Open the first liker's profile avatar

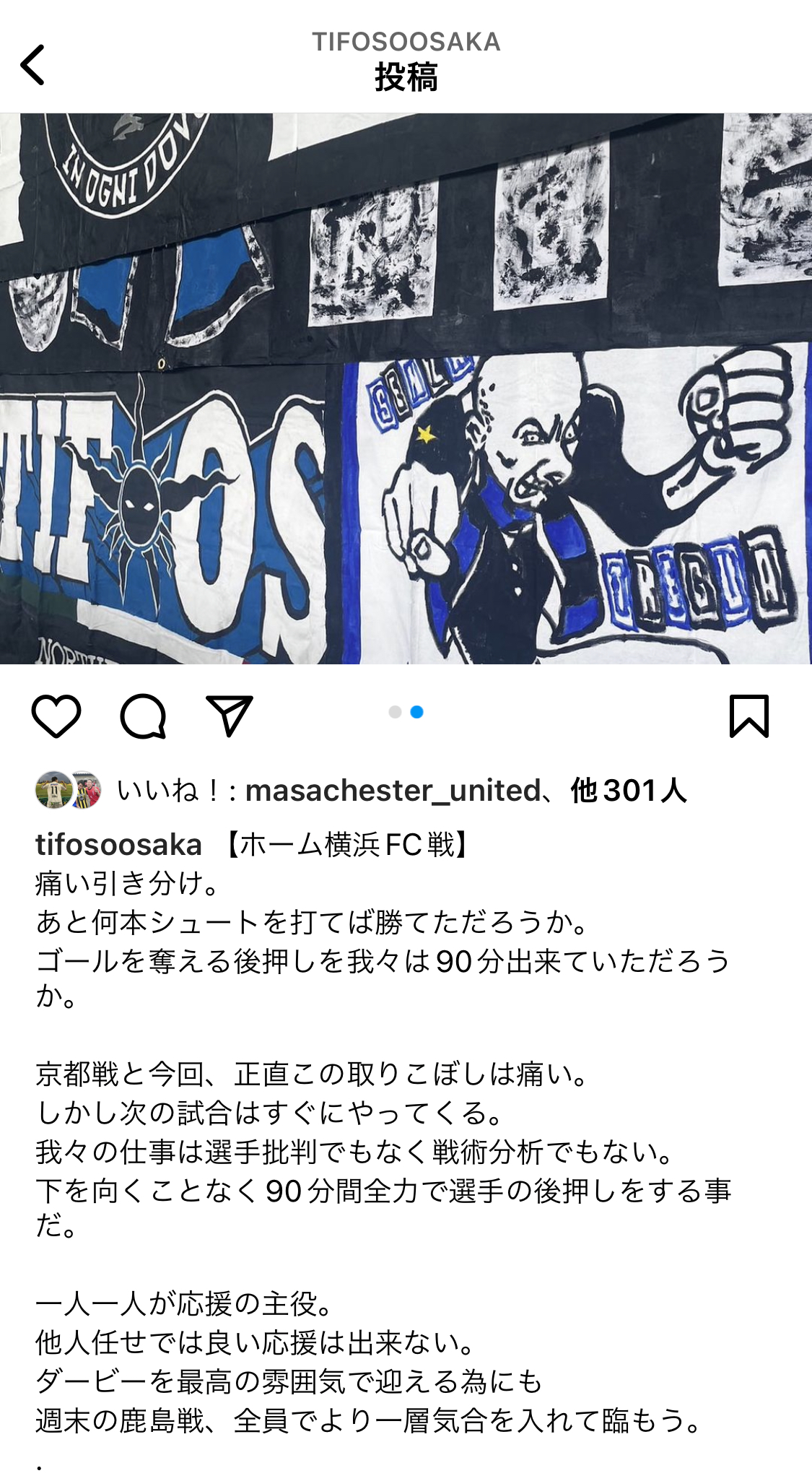54,790
